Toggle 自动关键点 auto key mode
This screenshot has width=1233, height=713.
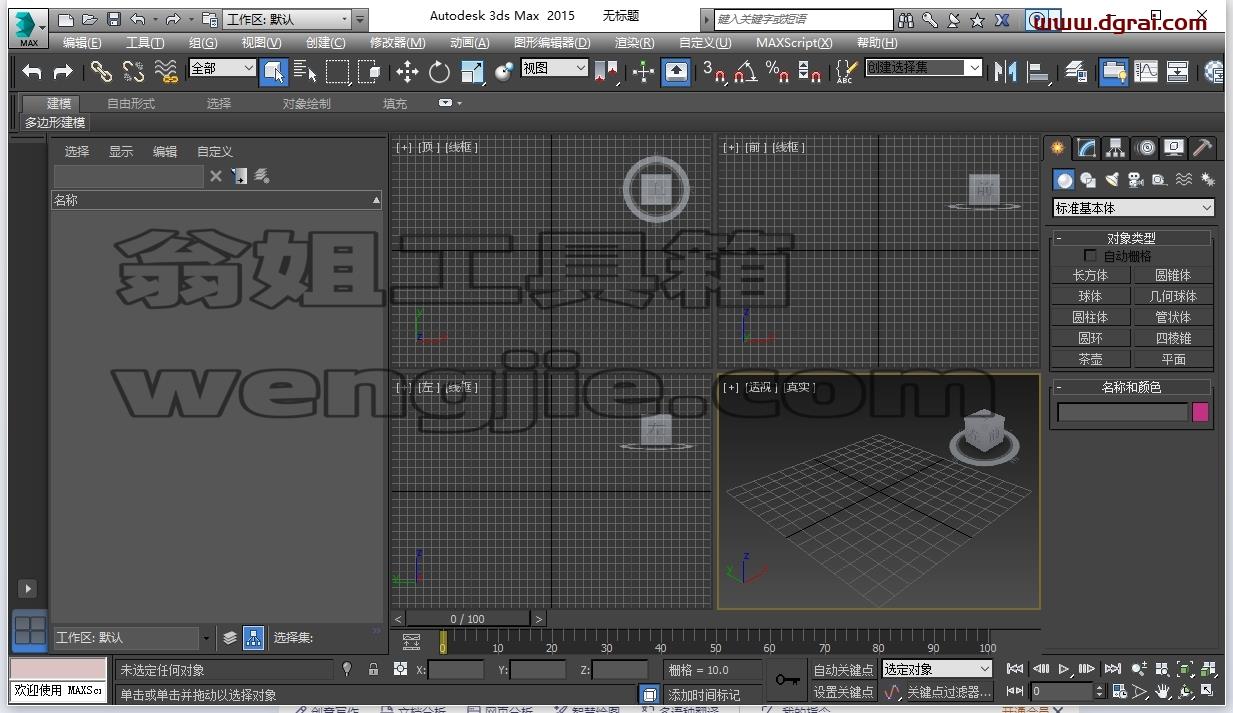843,670
